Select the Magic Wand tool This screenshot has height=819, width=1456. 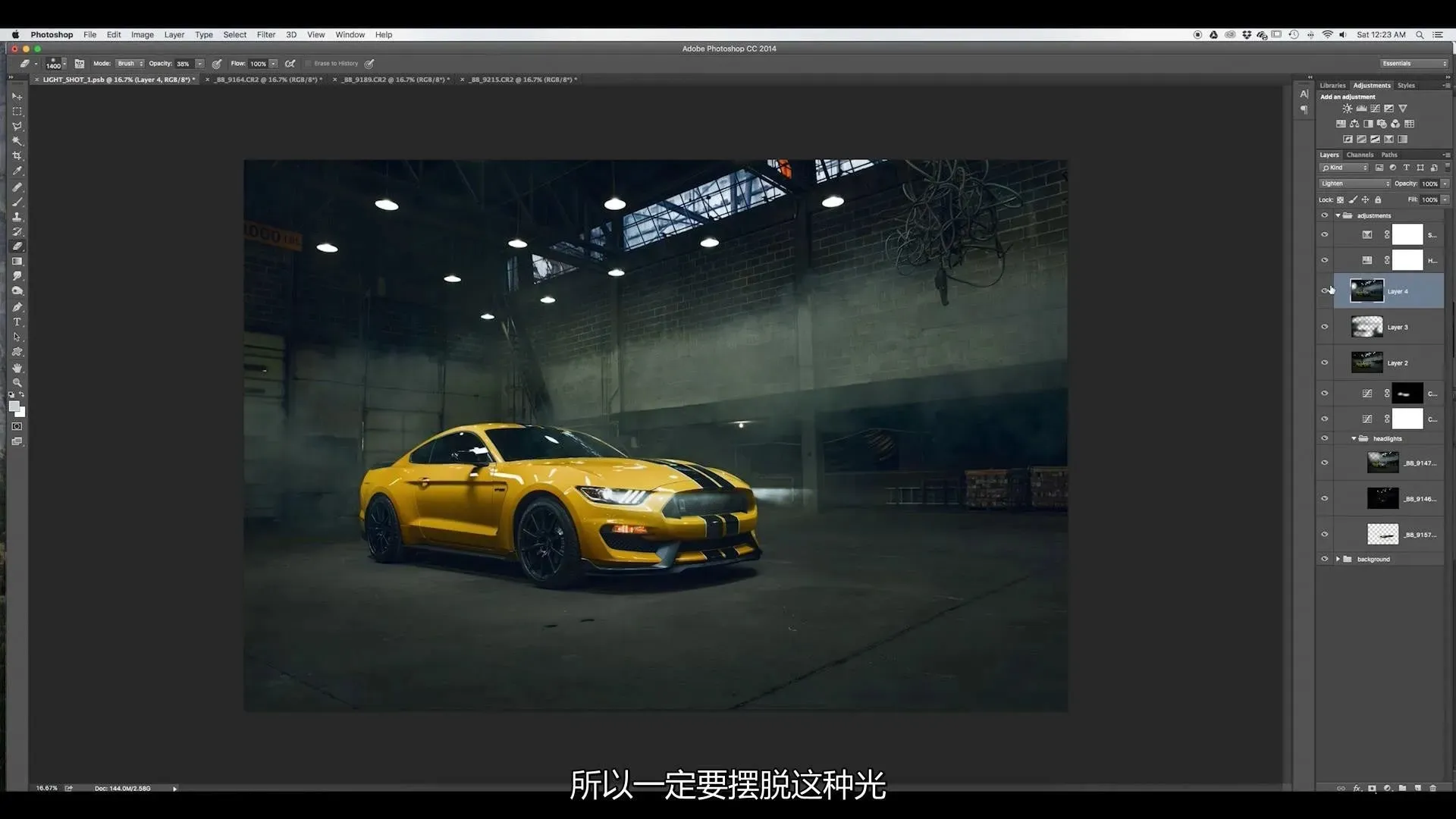[x=17, y=141]
